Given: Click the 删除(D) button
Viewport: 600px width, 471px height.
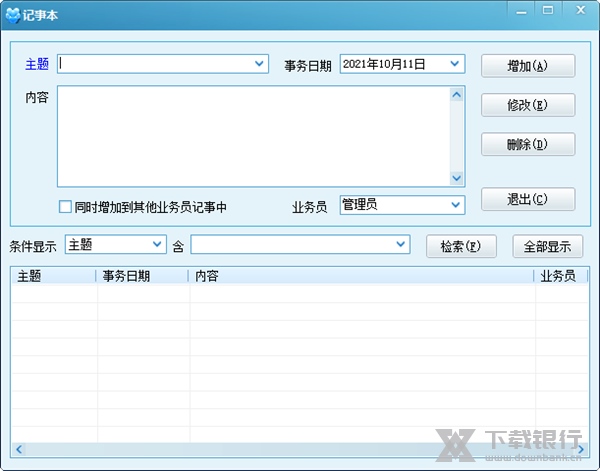Looking at the screenshot, I should (527, 144).
